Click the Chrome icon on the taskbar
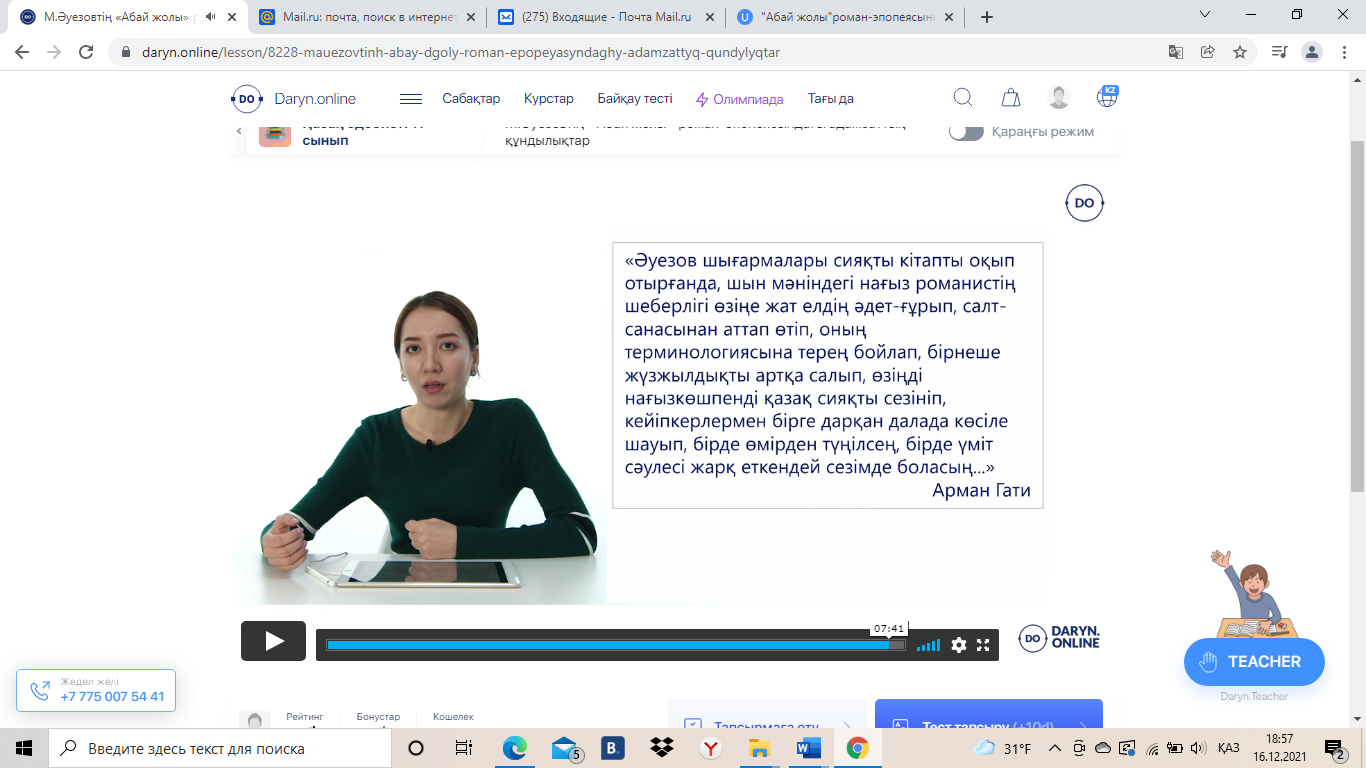1366x768 pixels. tap(857, 748)
